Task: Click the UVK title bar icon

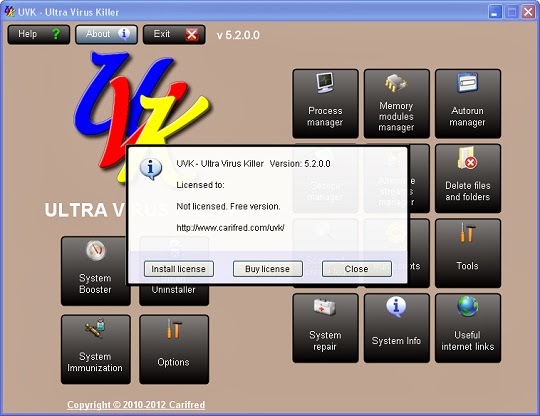Action: tap(10, 12)
